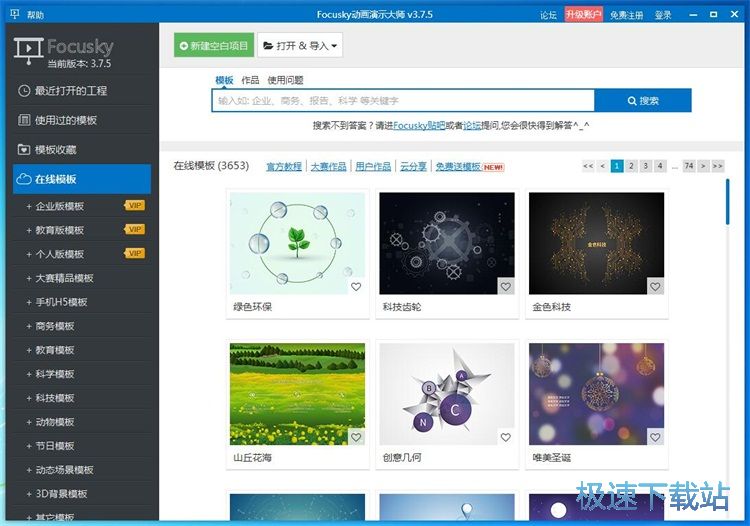Open recently opened projects clock icon
Image resolution: width=750 pixels, height=526 pixels.
(24, 90)
